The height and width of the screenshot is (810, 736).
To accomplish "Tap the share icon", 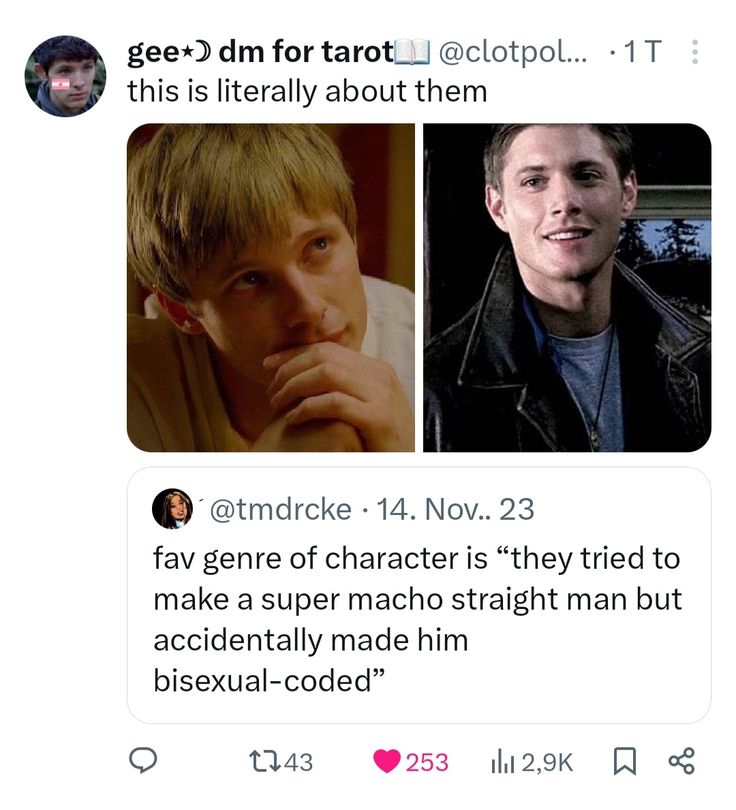I will (x=681, y=762).
